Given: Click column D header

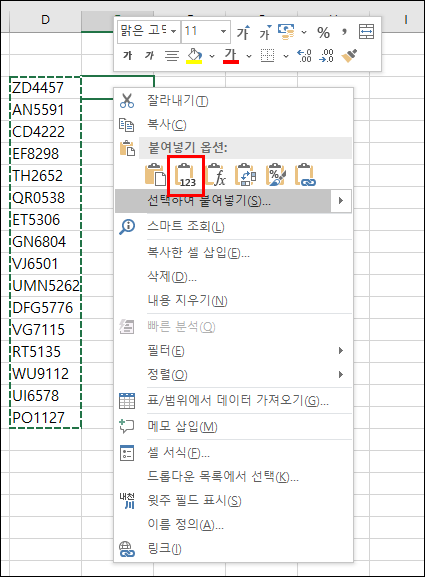Looking at the screenshot, I should point(45,21).
